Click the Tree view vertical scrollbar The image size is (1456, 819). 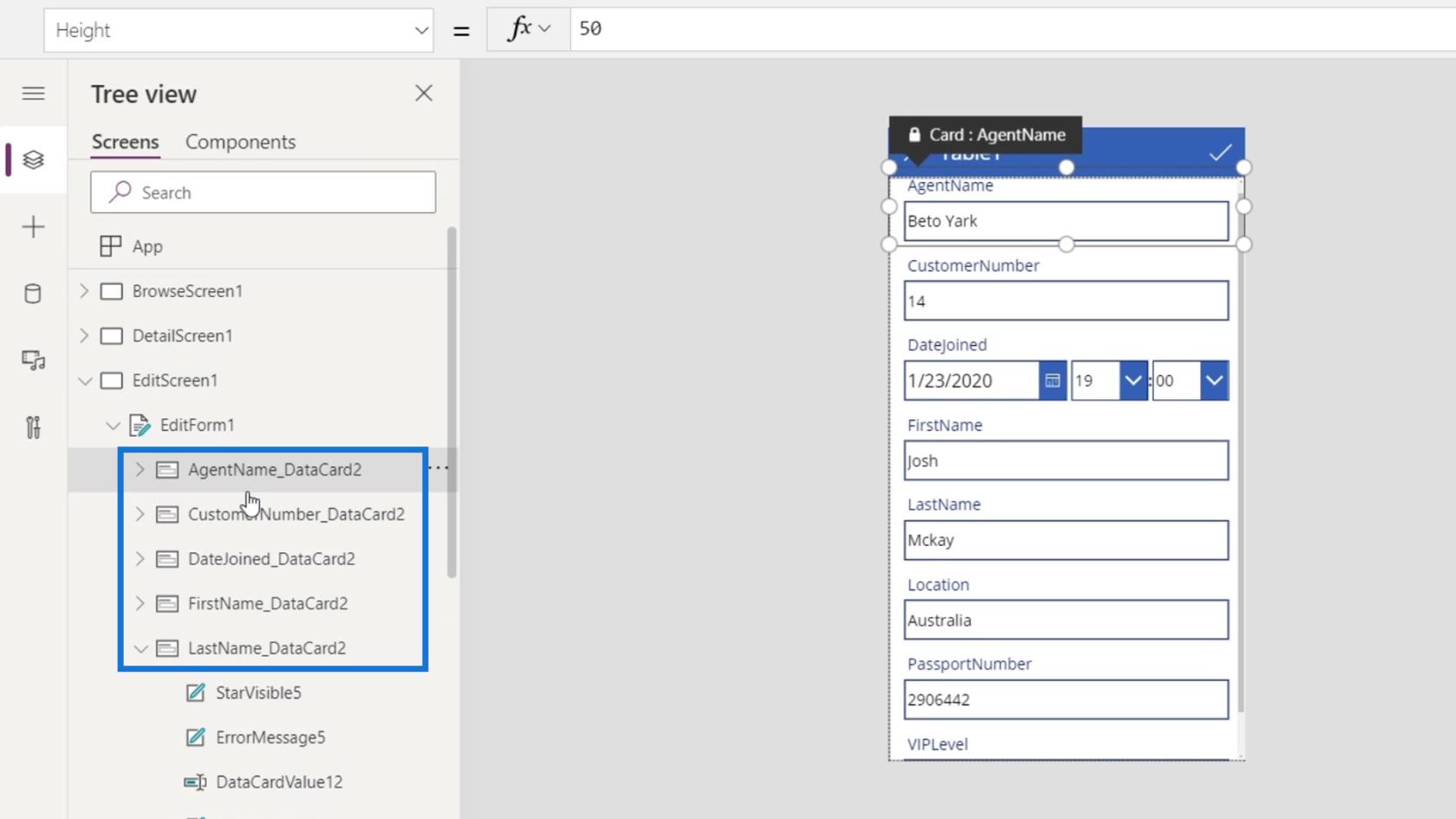coord(452,402)
